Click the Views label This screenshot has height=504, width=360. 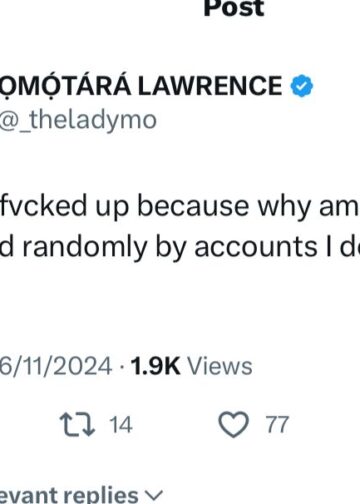click(x=220, y=366)
